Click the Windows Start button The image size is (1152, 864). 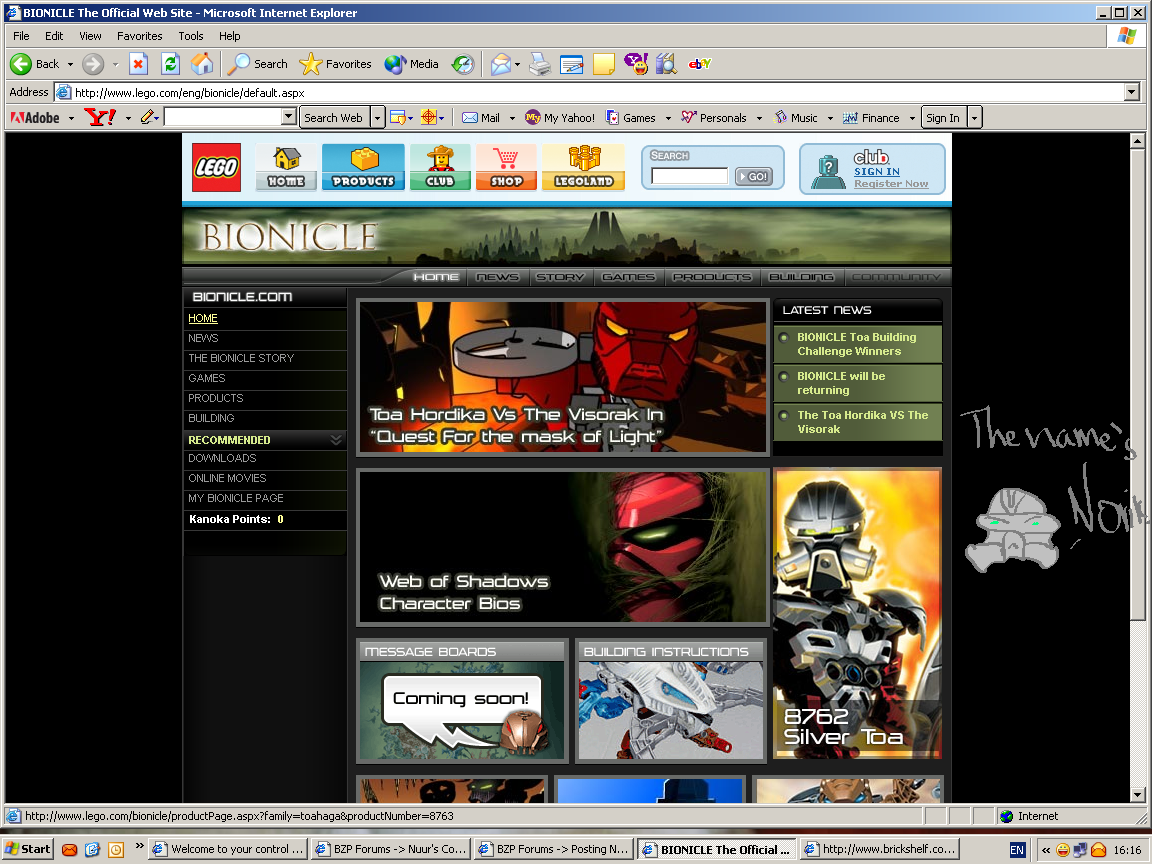tap(28, 849)
